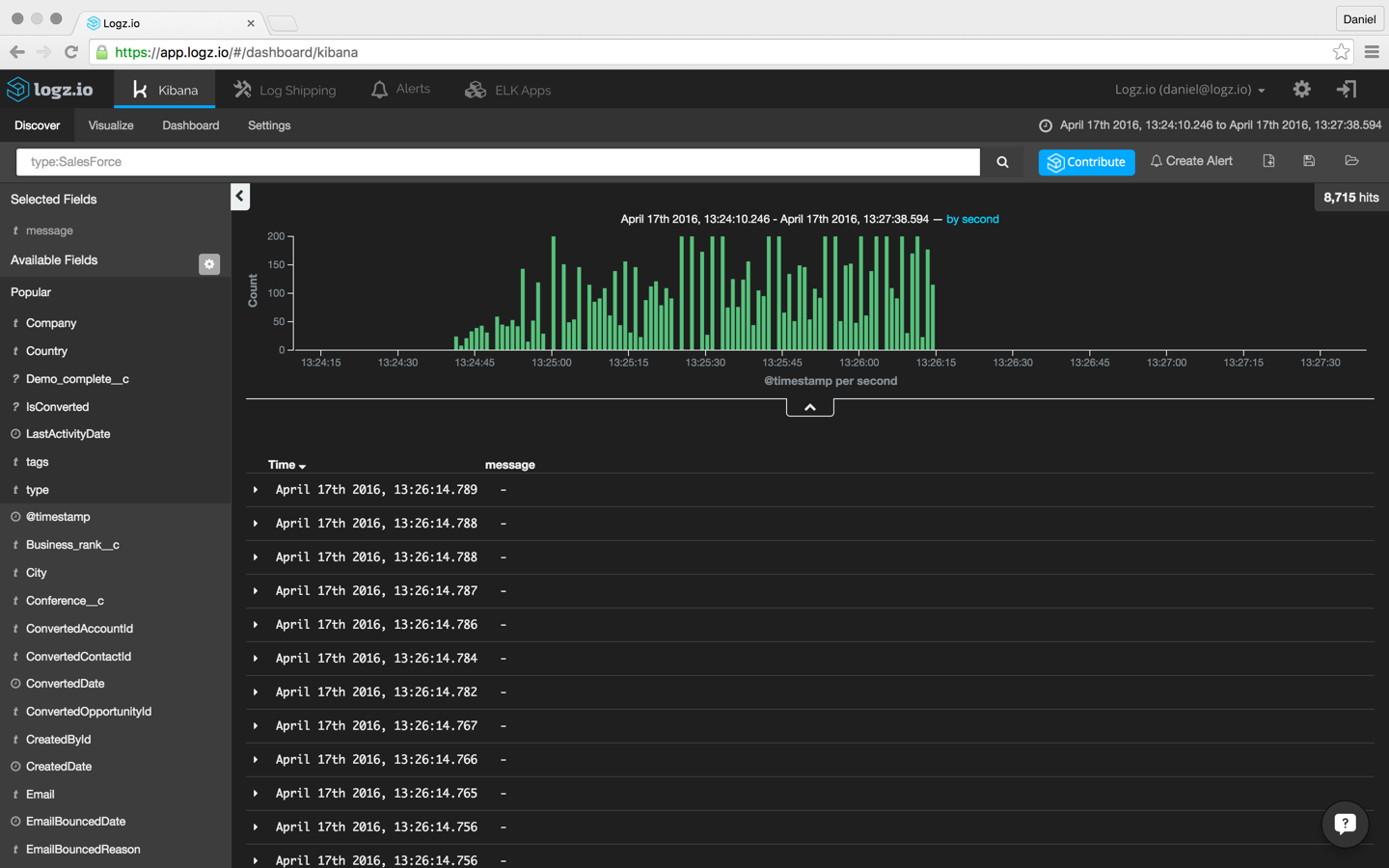
Task: Open the Kibana tab
Action: click(165, 90)
